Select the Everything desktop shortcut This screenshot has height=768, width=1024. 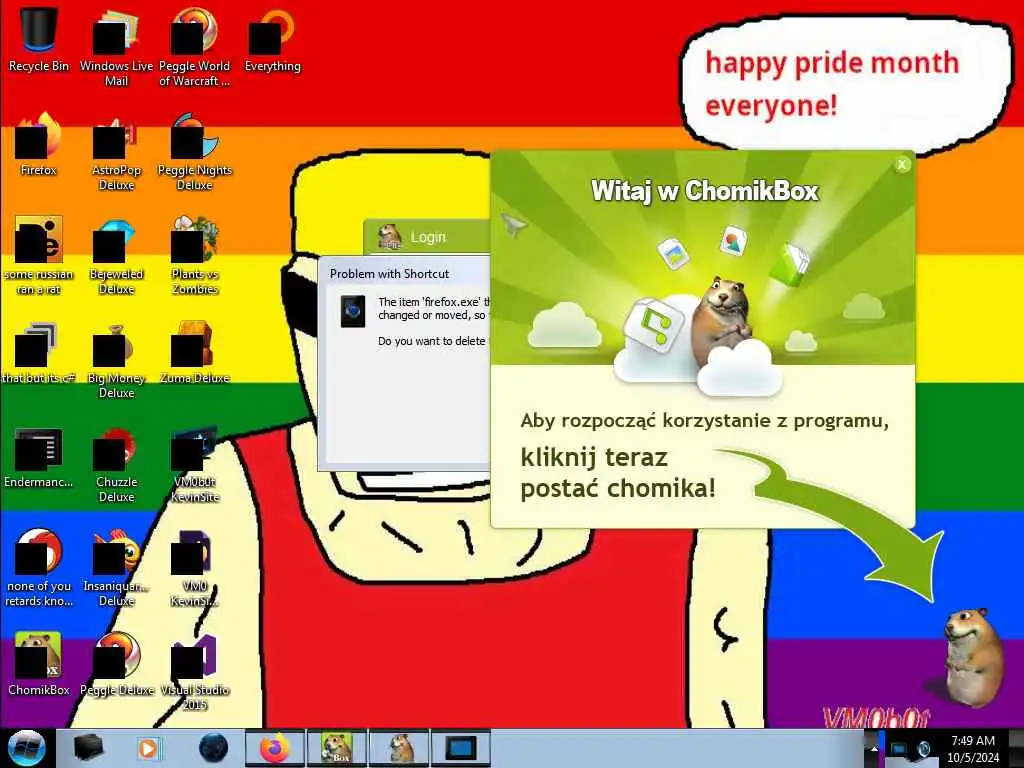(272, 39)
